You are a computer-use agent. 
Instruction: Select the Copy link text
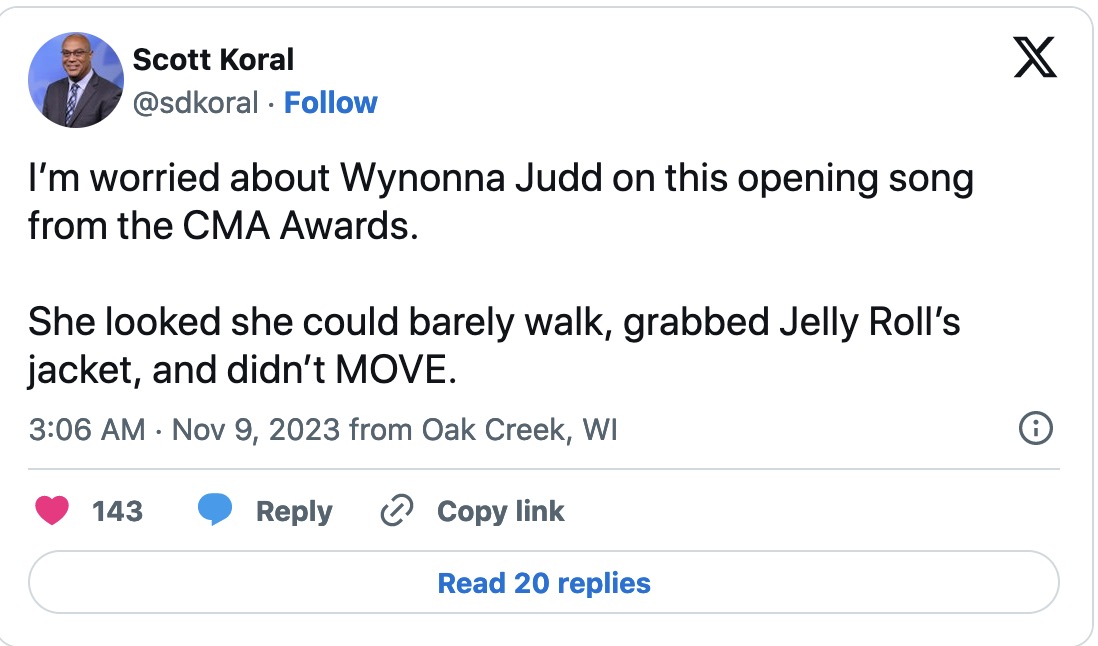click(x=500, y=511)
